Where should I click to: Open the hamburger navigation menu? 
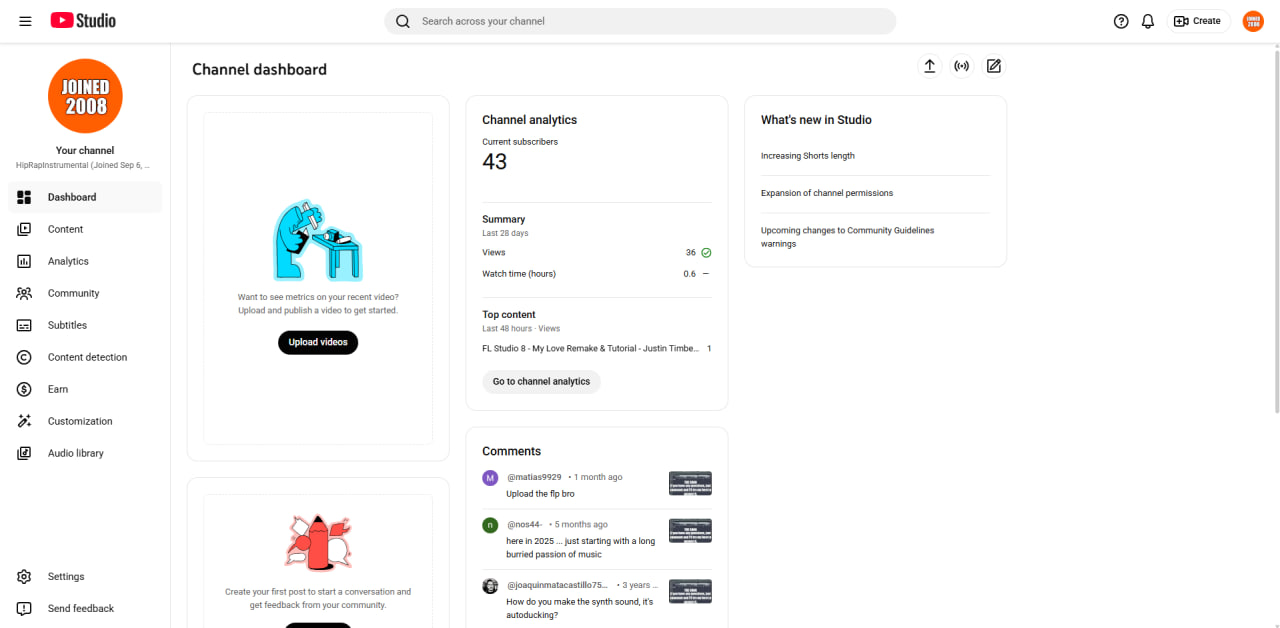coord(25,21)
